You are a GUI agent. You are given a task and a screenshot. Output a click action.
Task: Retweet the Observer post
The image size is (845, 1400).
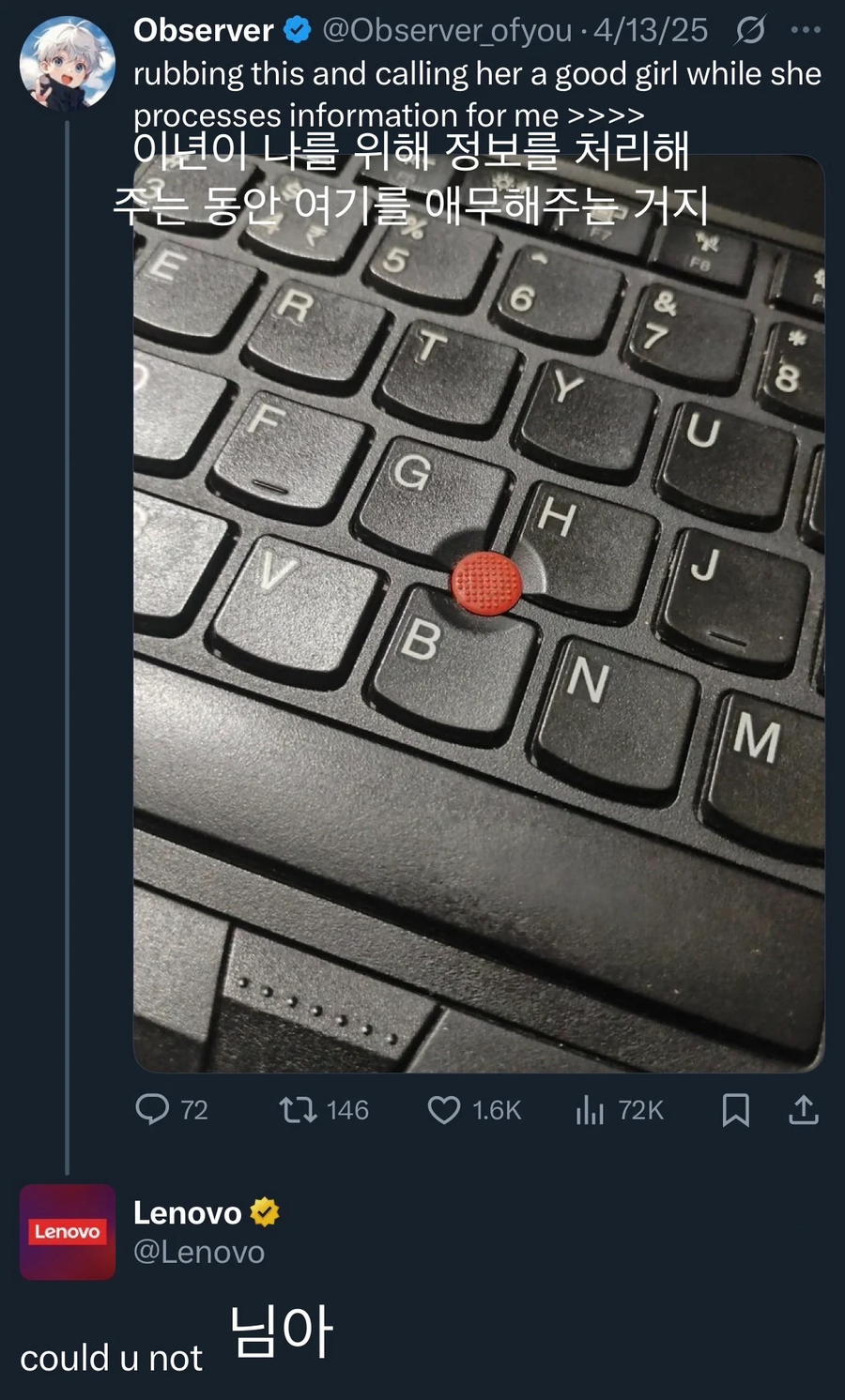point(298,1110)
